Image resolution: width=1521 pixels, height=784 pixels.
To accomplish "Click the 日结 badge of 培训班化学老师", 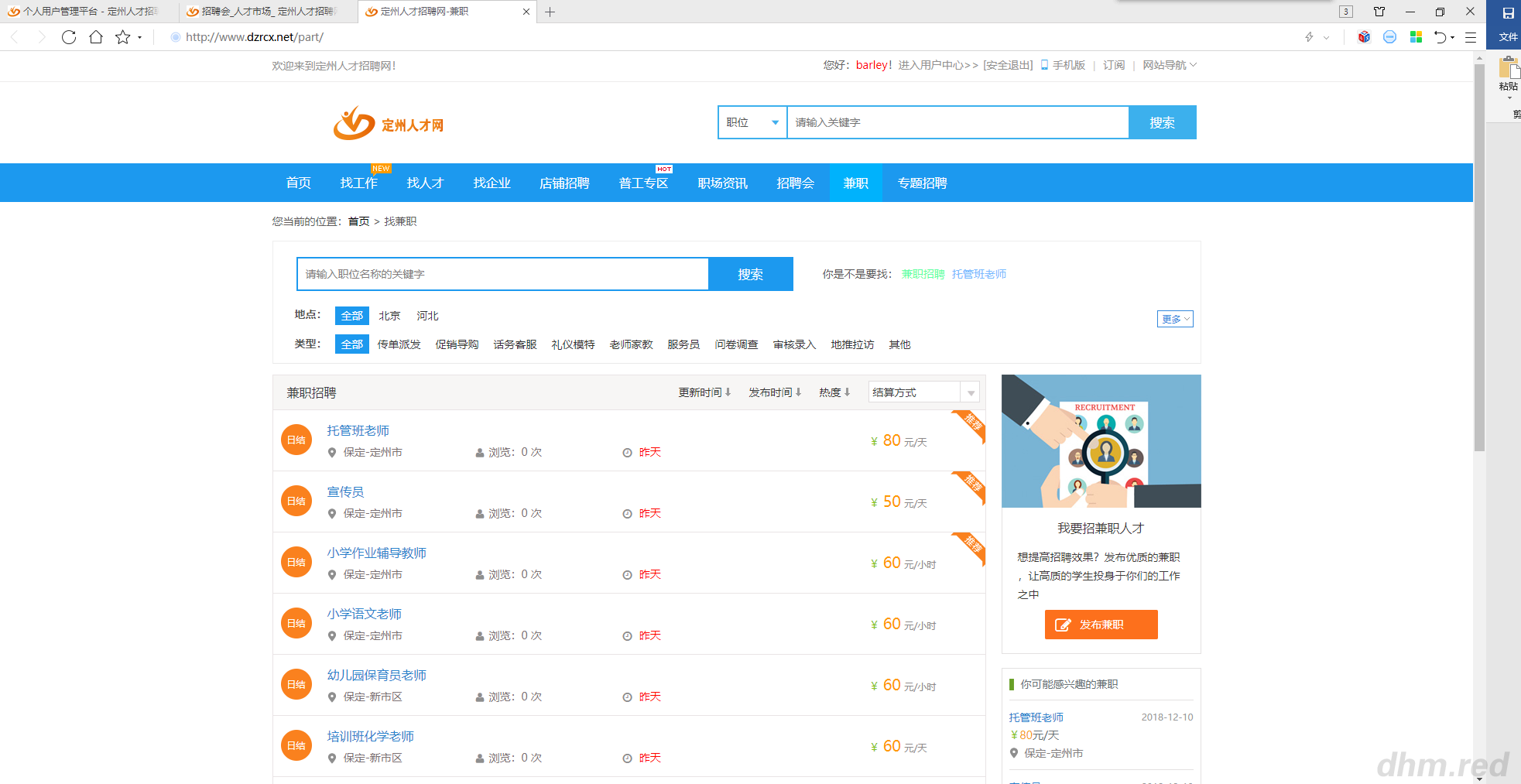I will coord(296,746).
